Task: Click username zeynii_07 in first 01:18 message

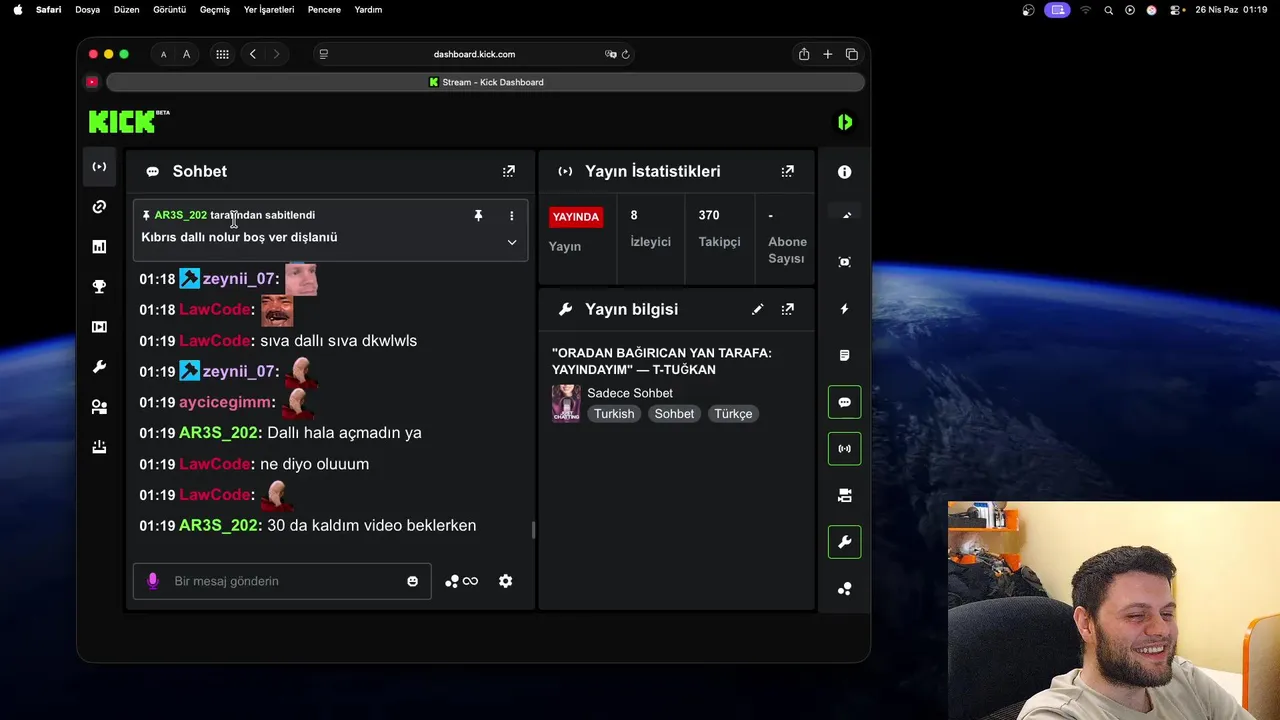Action: point(238,279)
